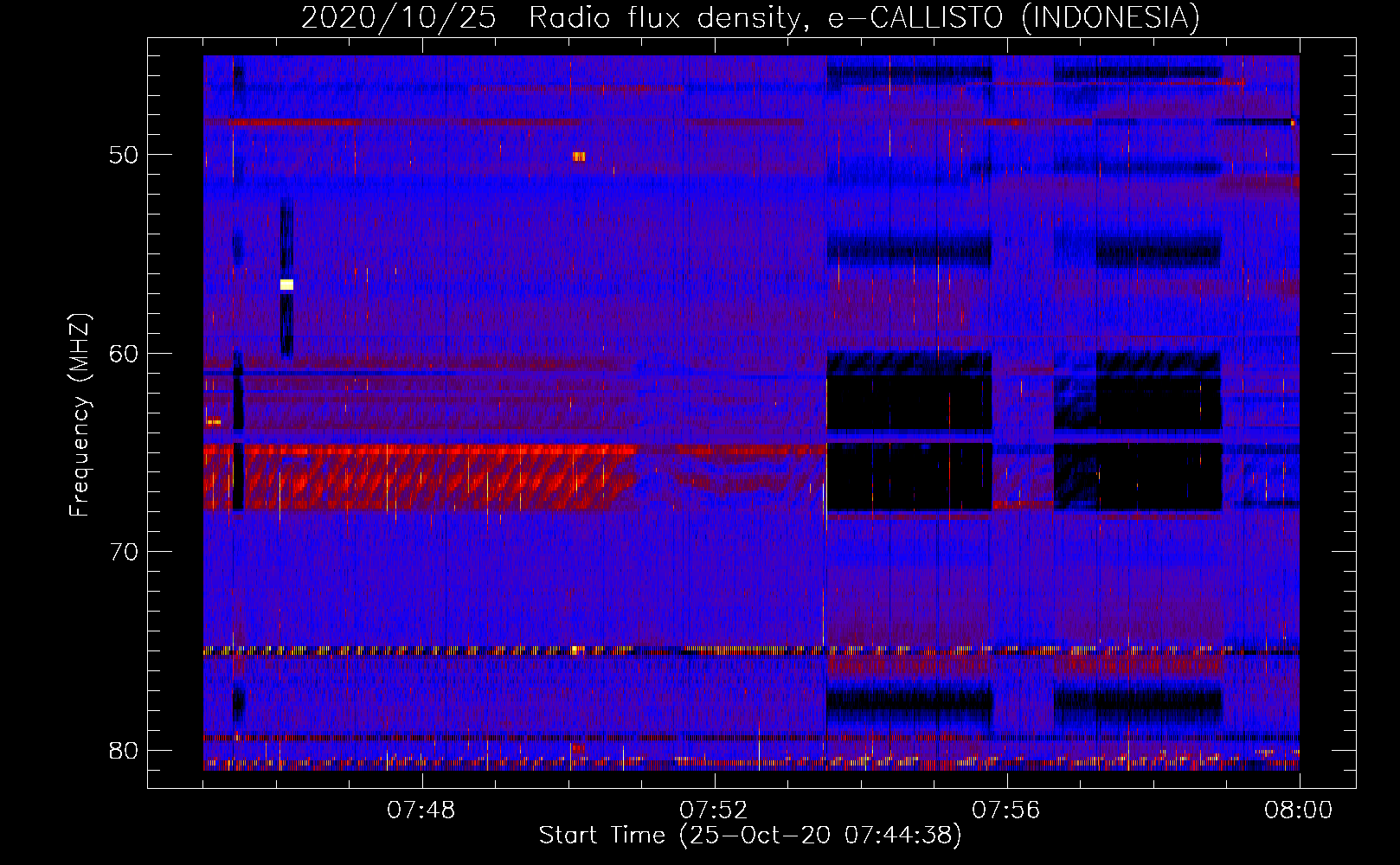Click the time tick label 08:00
Viewport: 1400px width, 865px height.
(1299, 811)
